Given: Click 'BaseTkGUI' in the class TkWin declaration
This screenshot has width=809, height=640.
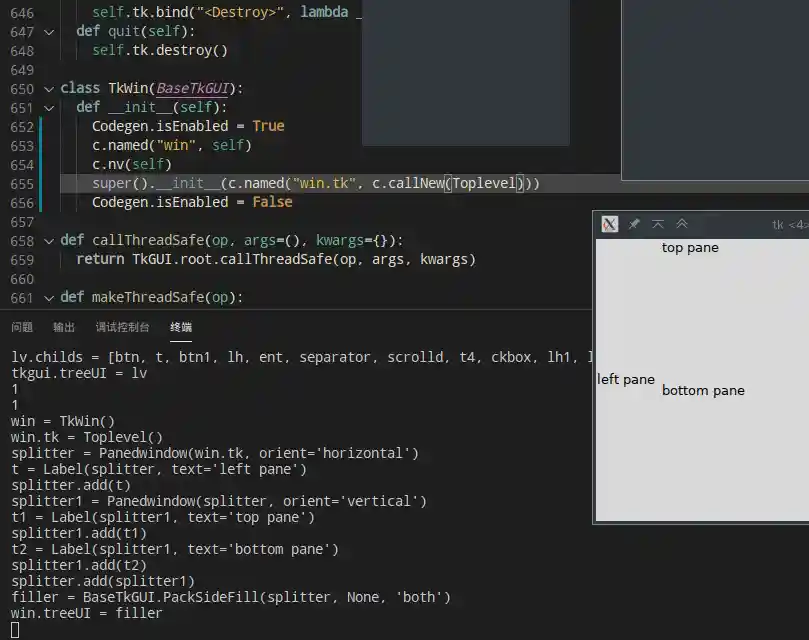Looking at the screenshot, I should 192,88.
